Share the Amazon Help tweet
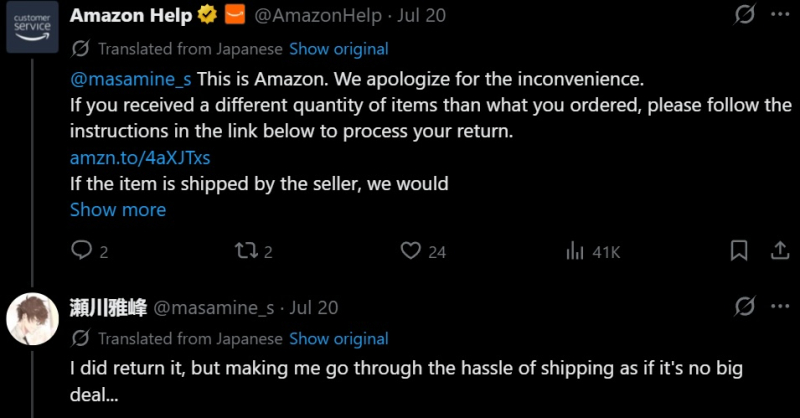The image size is (800, 418). click(780, 251)
